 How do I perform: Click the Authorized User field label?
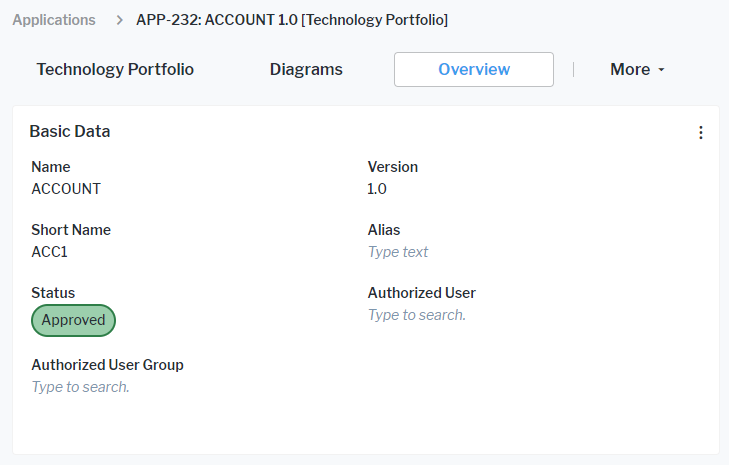[421, 293]
